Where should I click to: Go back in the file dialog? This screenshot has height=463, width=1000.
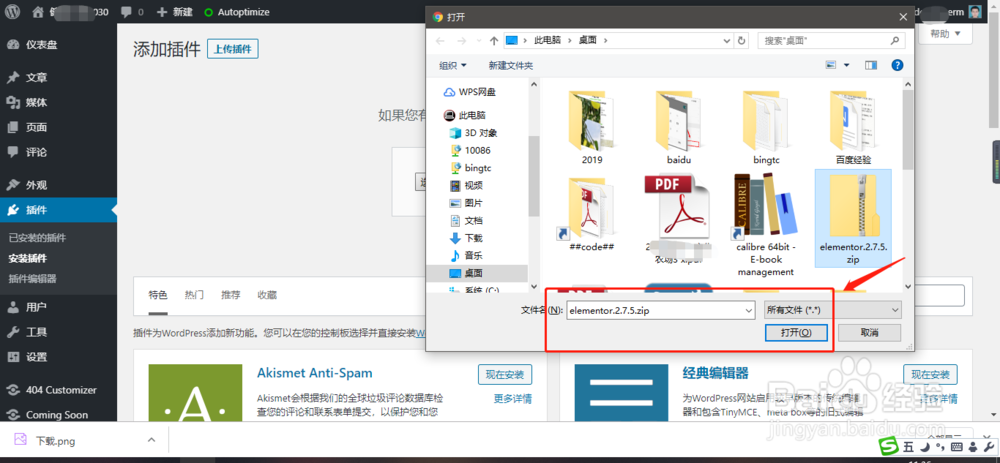click(x=440, y=40)
